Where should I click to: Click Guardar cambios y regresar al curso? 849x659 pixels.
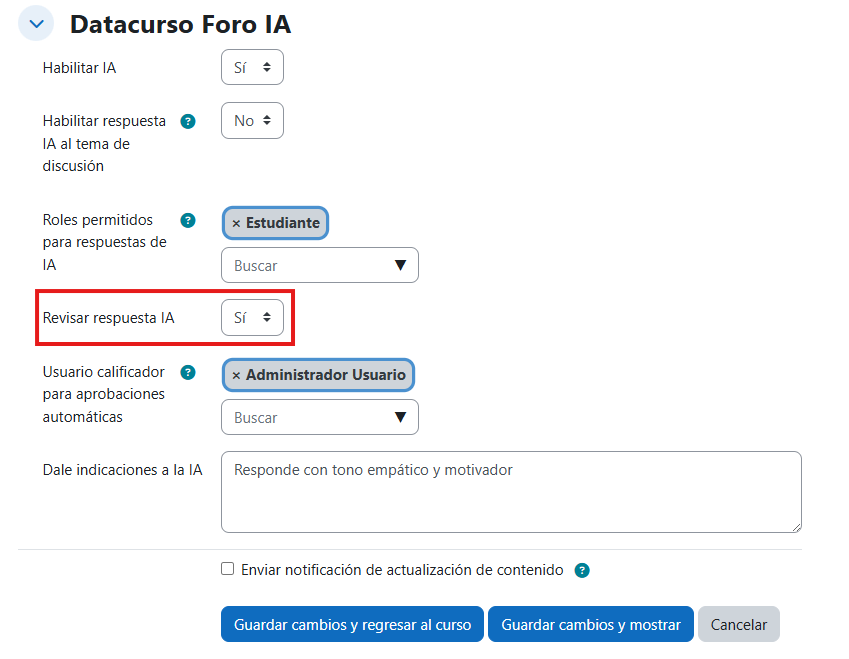(352, 624)
